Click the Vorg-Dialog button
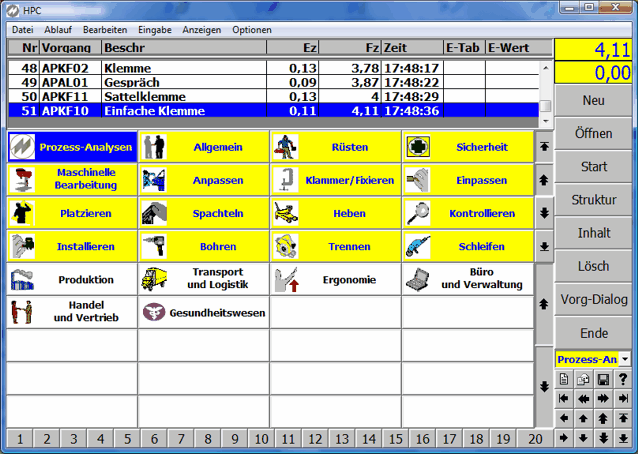638x454 pixels. [594, 298]
